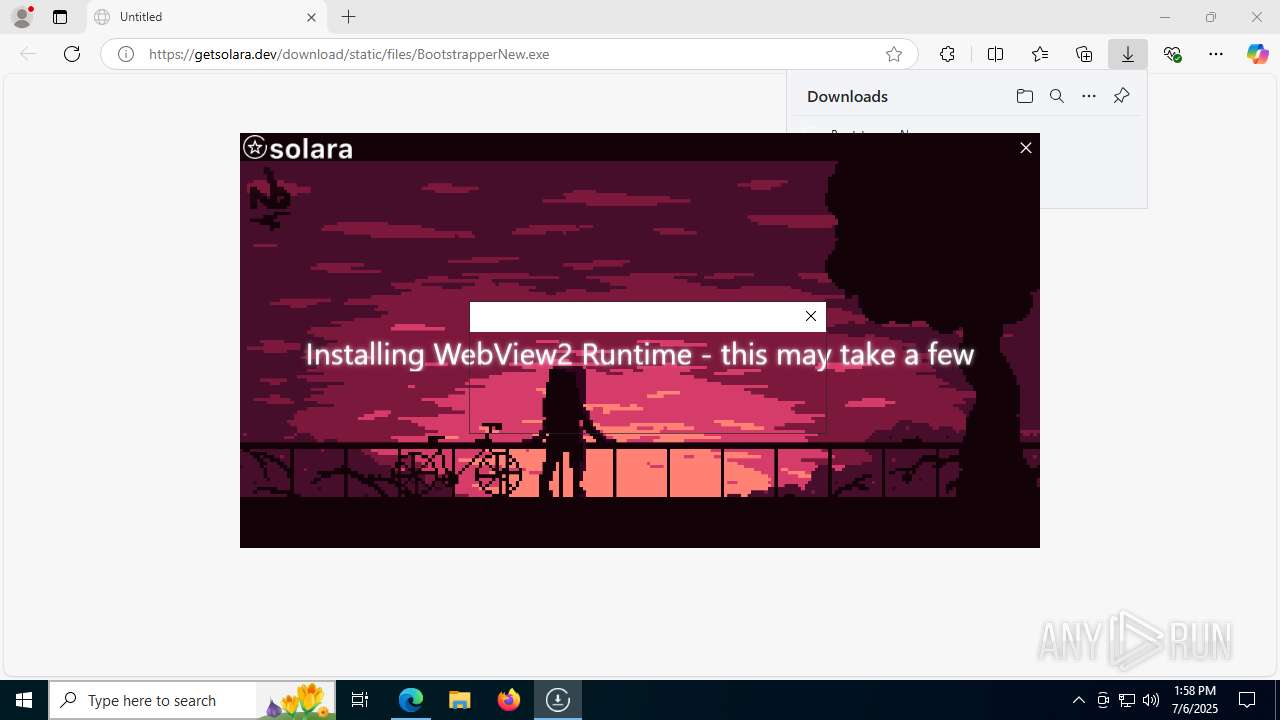Minimize the Edge browser window
The width and height of the screenshot is (1280, 720).
(1165, 17)
